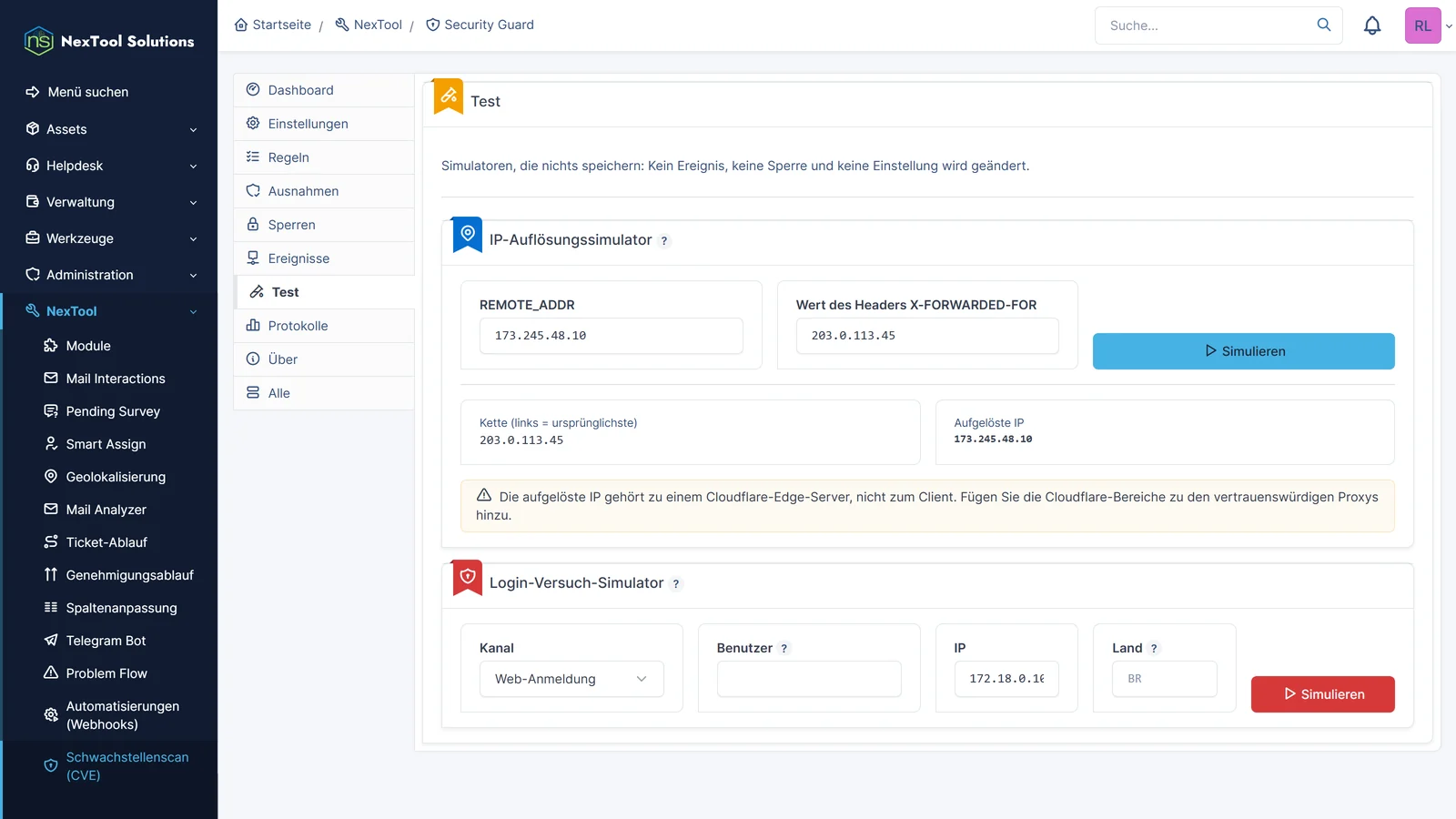Click the Land input field
Image resolution: width=1456 pixels, height=819 pixels.
1164,679
